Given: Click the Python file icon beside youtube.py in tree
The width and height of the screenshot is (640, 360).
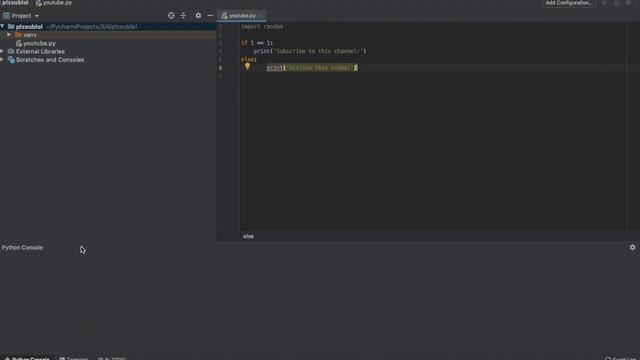Looking at the screenshot, I should point(18,43).
